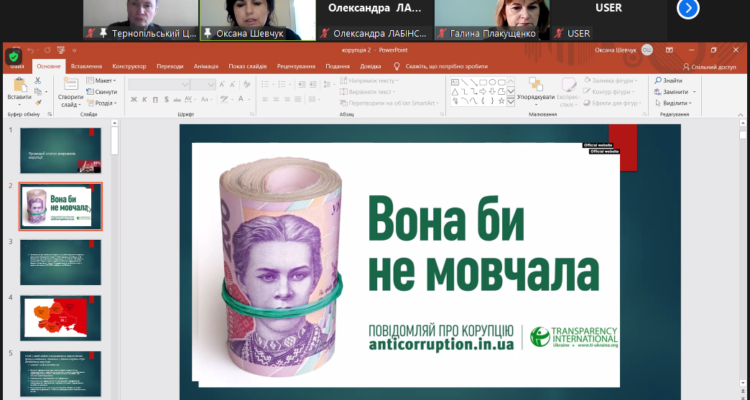
Task: Switch to the Рецензування tab
Action: 296,67
